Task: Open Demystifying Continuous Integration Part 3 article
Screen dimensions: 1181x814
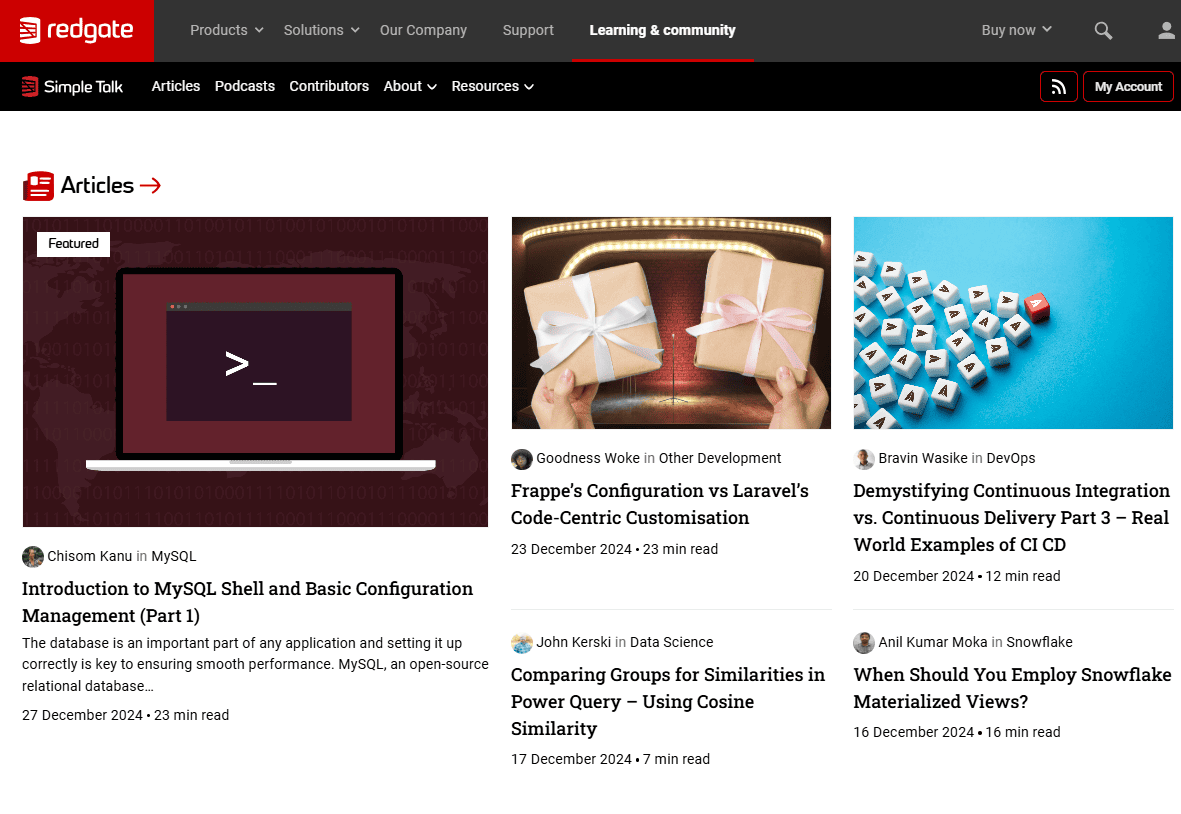Action: pyautogui.click(x=1012, y=518)
